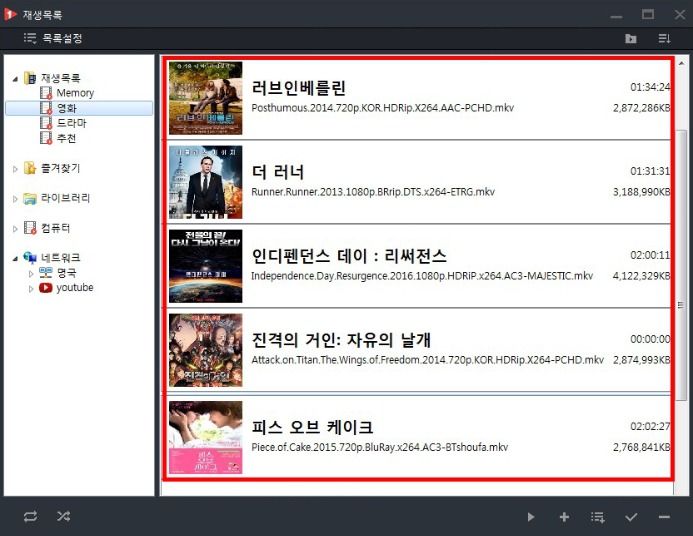Select the 러브인베를린 title
Viewport: 693px width, 536px height.
tap(299, 88)
